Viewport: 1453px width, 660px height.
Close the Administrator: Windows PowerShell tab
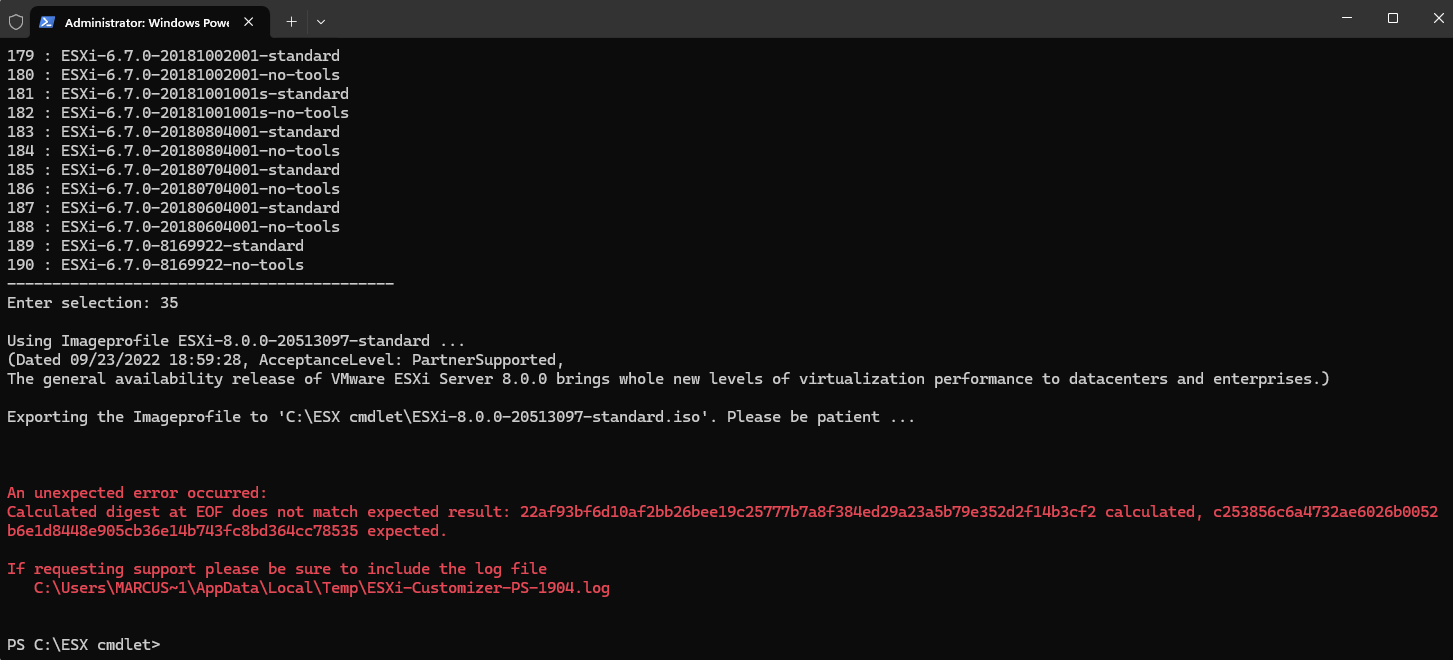tap(250, 20)
